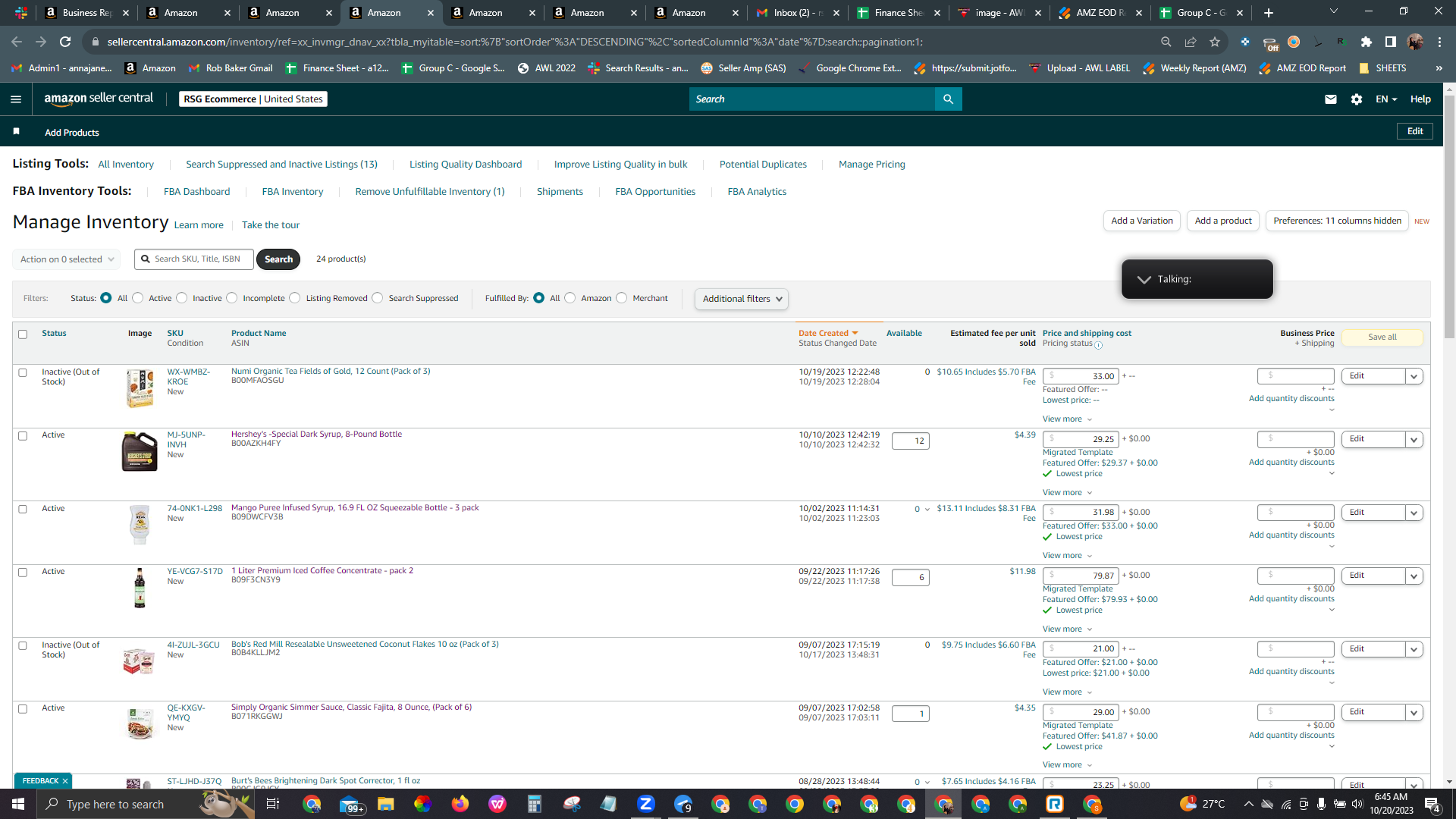Viewport: 1456px width, 819px height.
Task: Click the Save all button
Action: 1382,337
